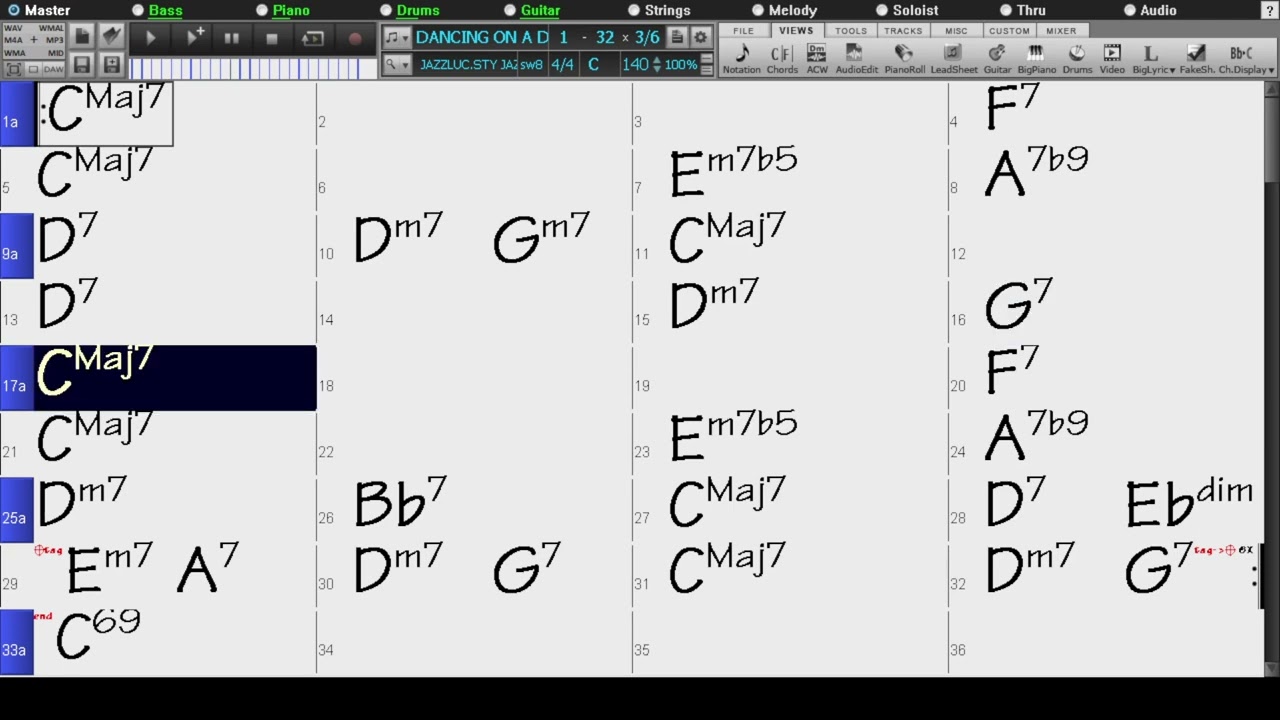The width and height of the screenshot is (1280, 720).
Task: Toggle the loop playback button
Action: [313, 38]
